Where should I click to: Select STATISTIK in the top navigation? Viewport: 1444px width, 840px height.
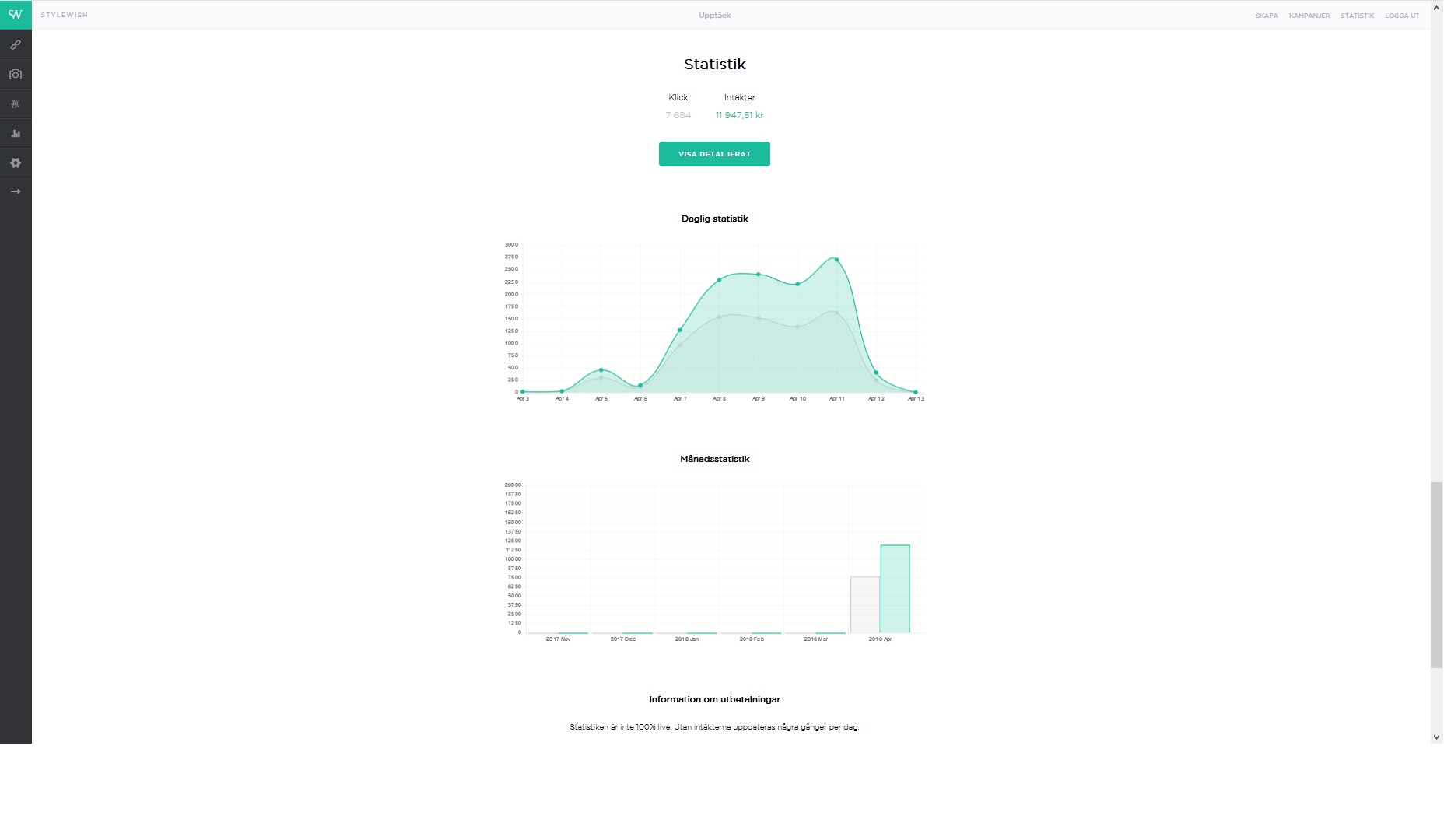[1357, 16]
